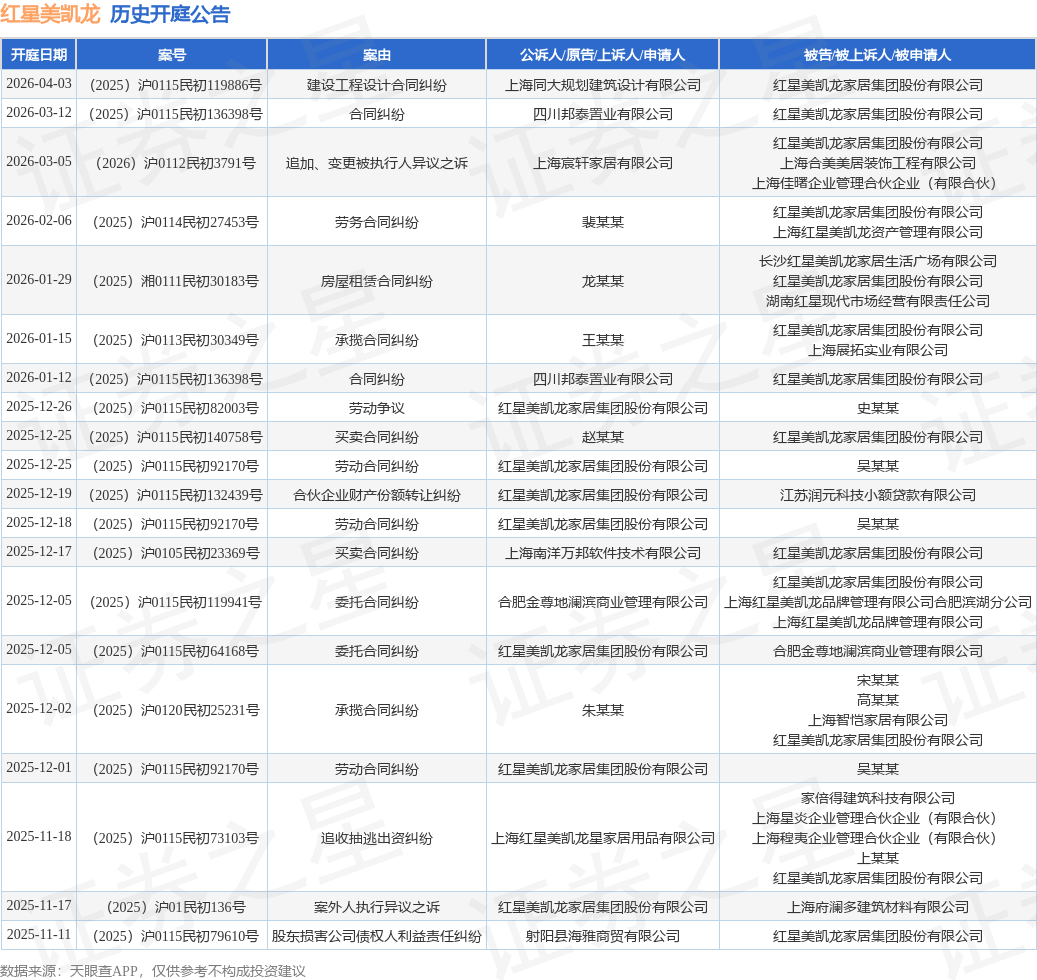Click 追加、变更被执行人异议之诉 cell

tap(377, 163)
